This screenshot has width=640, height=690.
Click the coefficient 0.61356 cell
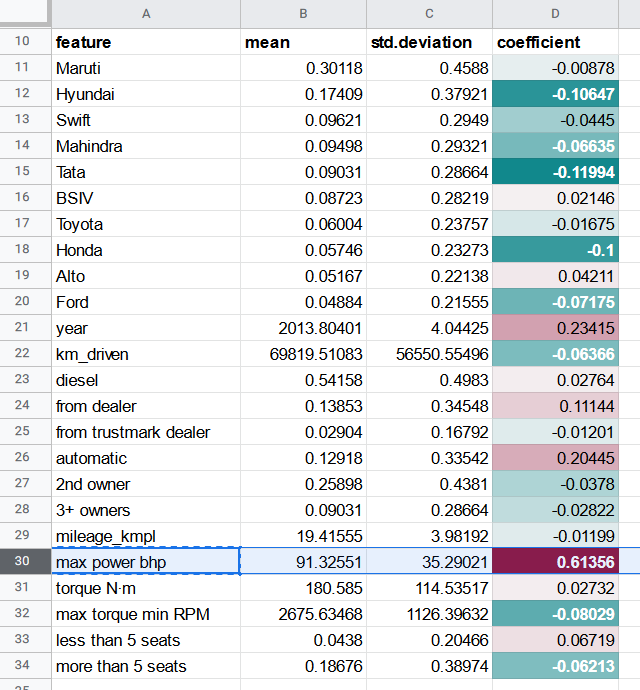(555, 562)
